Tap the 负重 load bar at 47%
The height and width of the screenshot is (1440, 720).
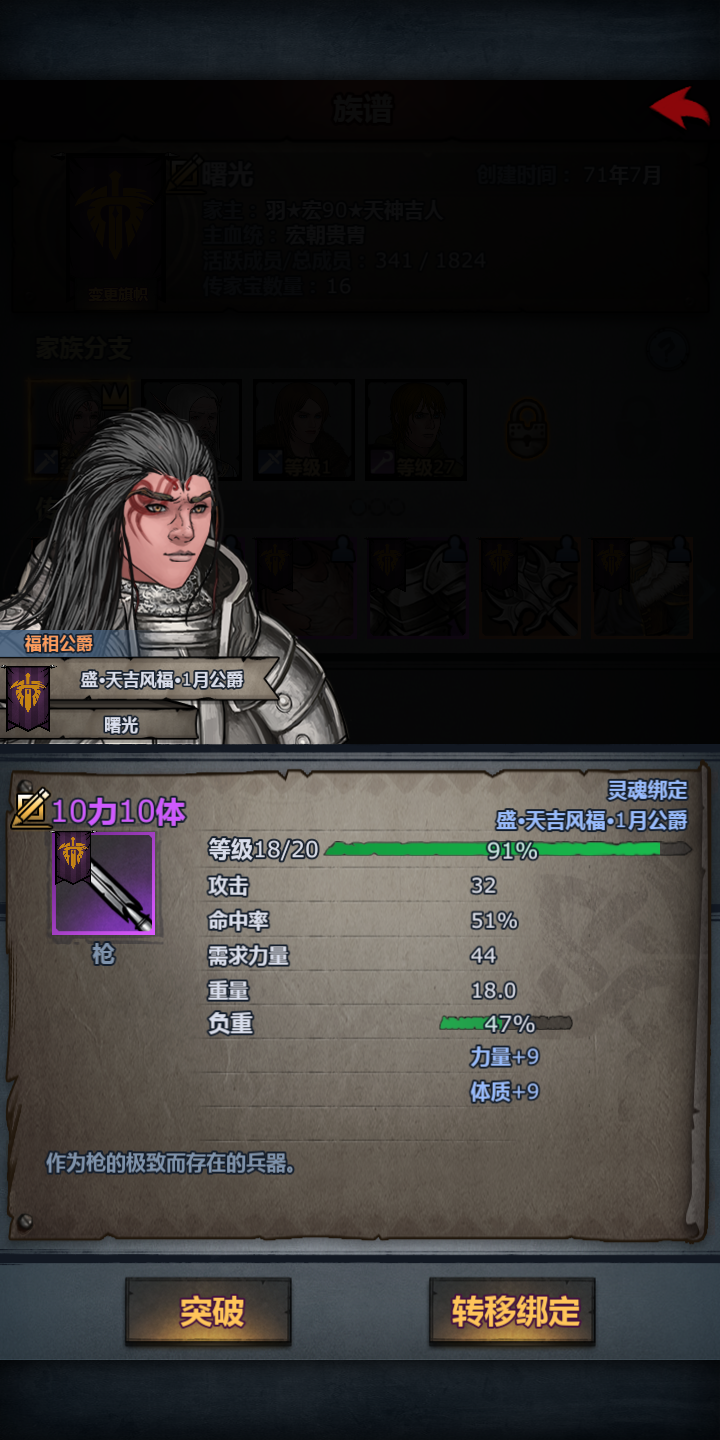(506, 1023)
